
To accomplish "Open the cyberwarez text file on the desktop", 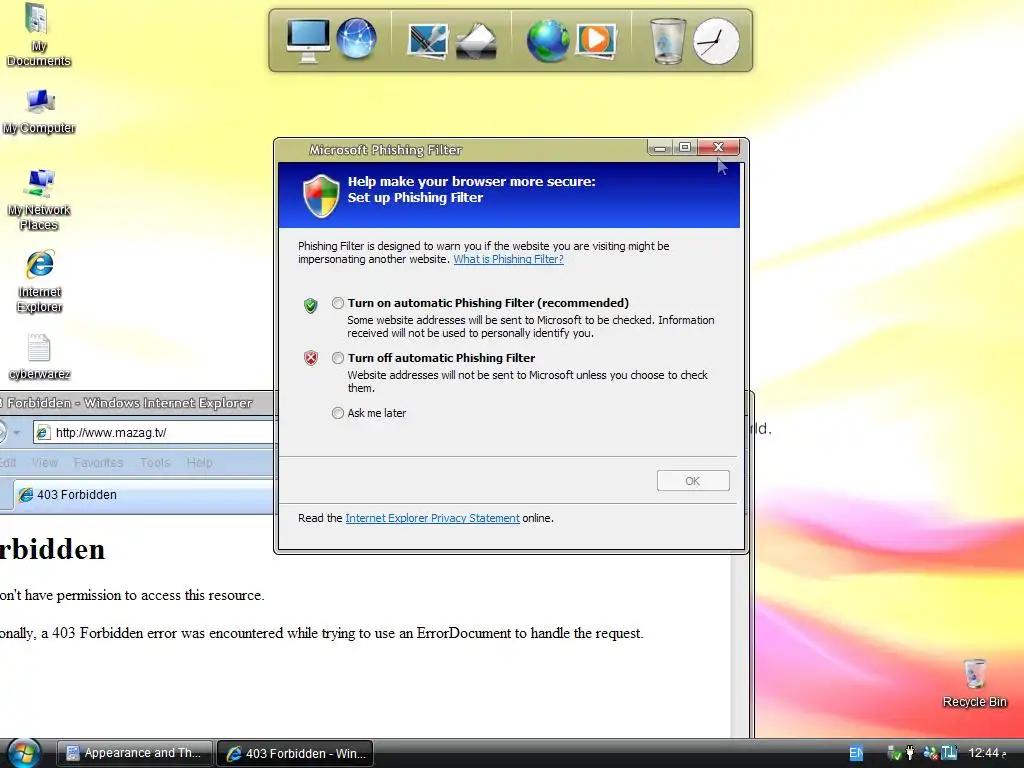I will click(39, 357).
